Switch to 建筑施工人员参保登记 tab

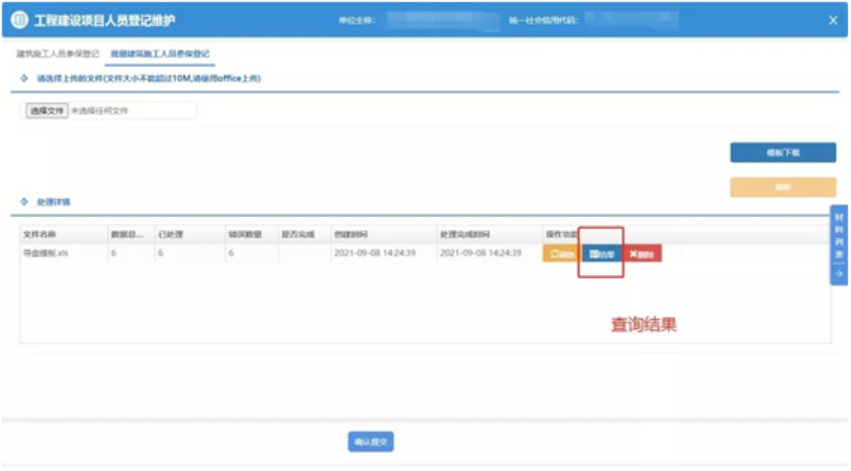[58, 53]
